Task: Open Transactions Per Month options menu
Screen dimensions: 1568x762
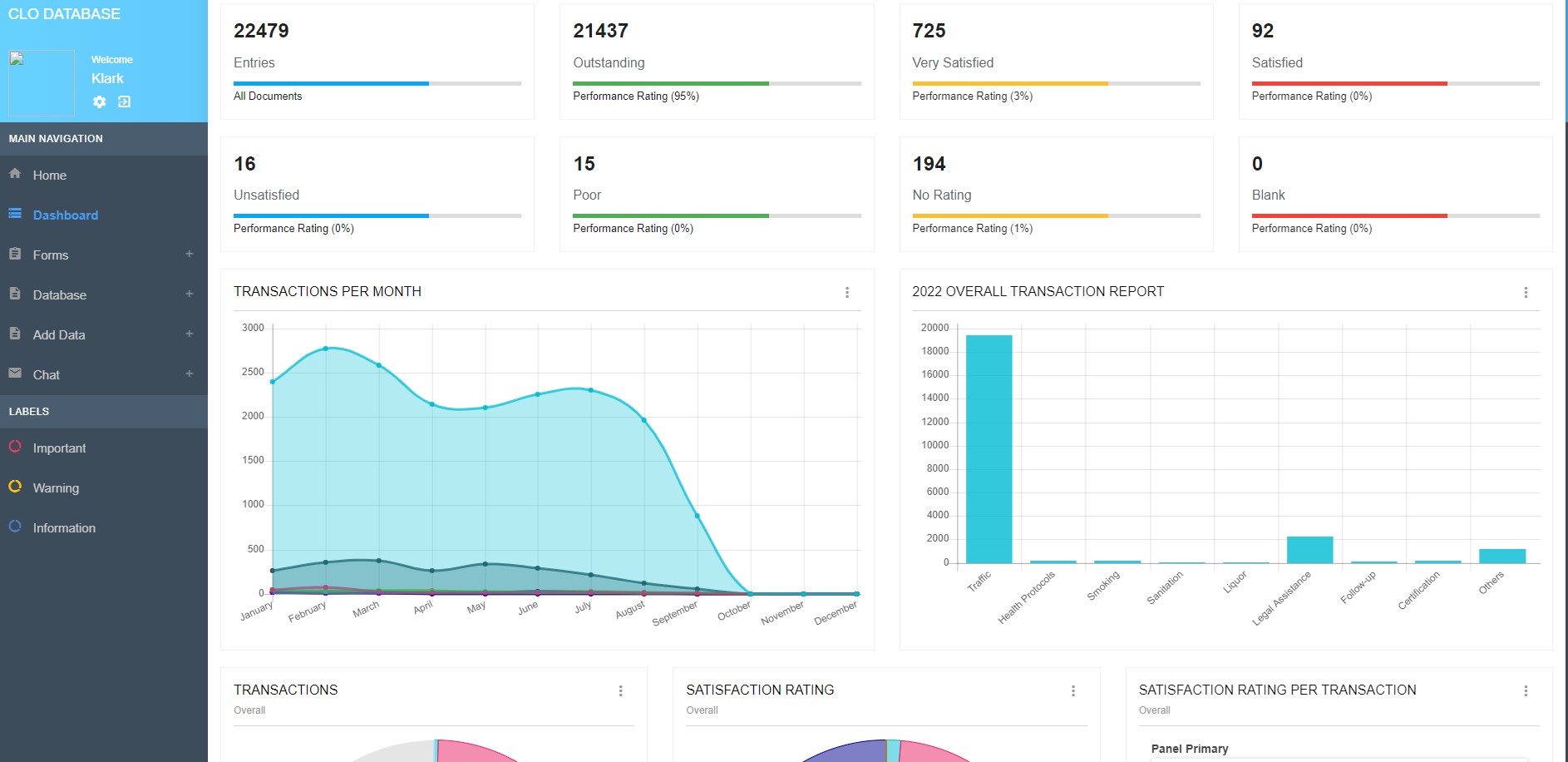Action: point(847,292)
